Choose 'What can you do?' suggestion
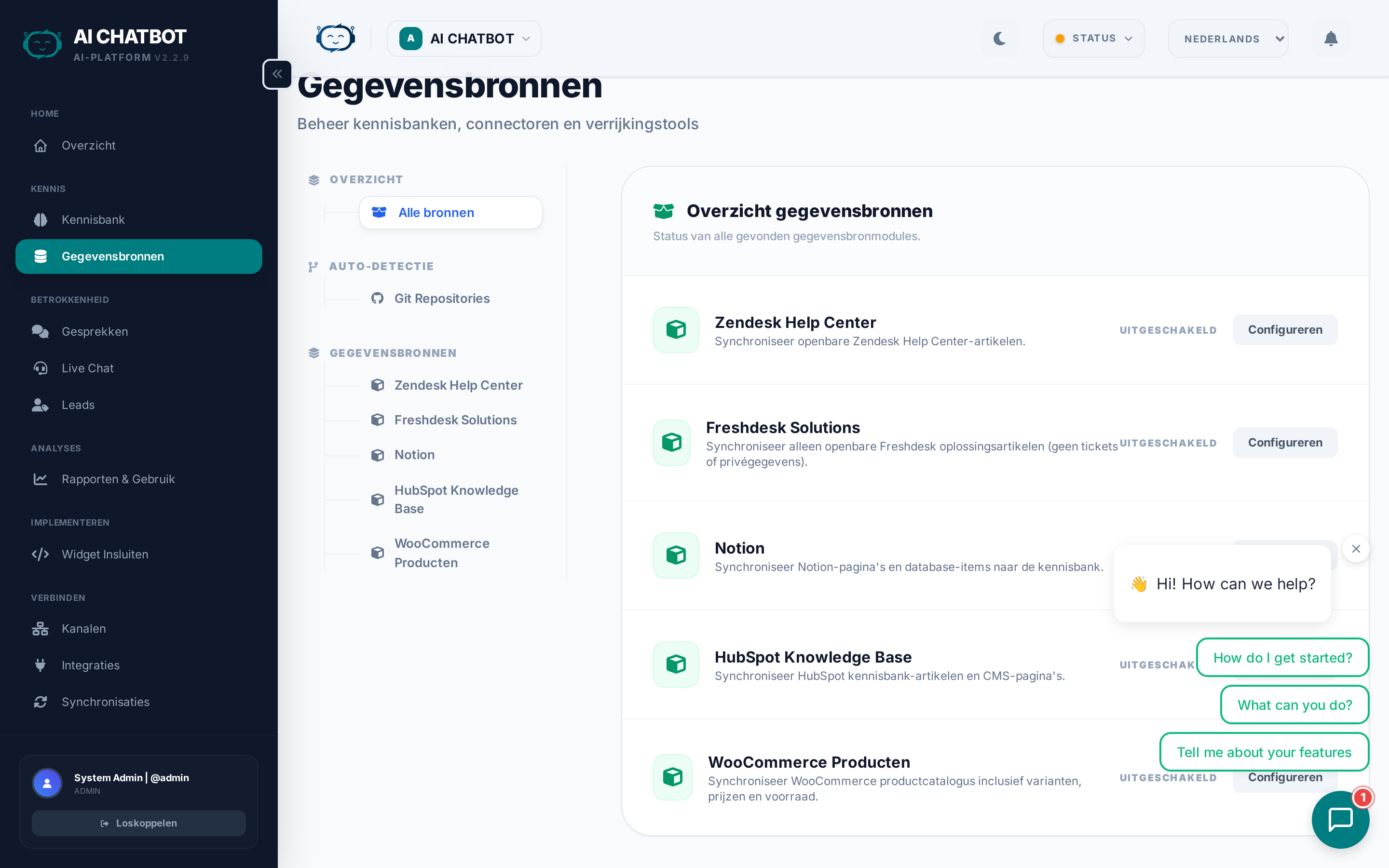The image size is (1389, 868). tap(1294, 705)
